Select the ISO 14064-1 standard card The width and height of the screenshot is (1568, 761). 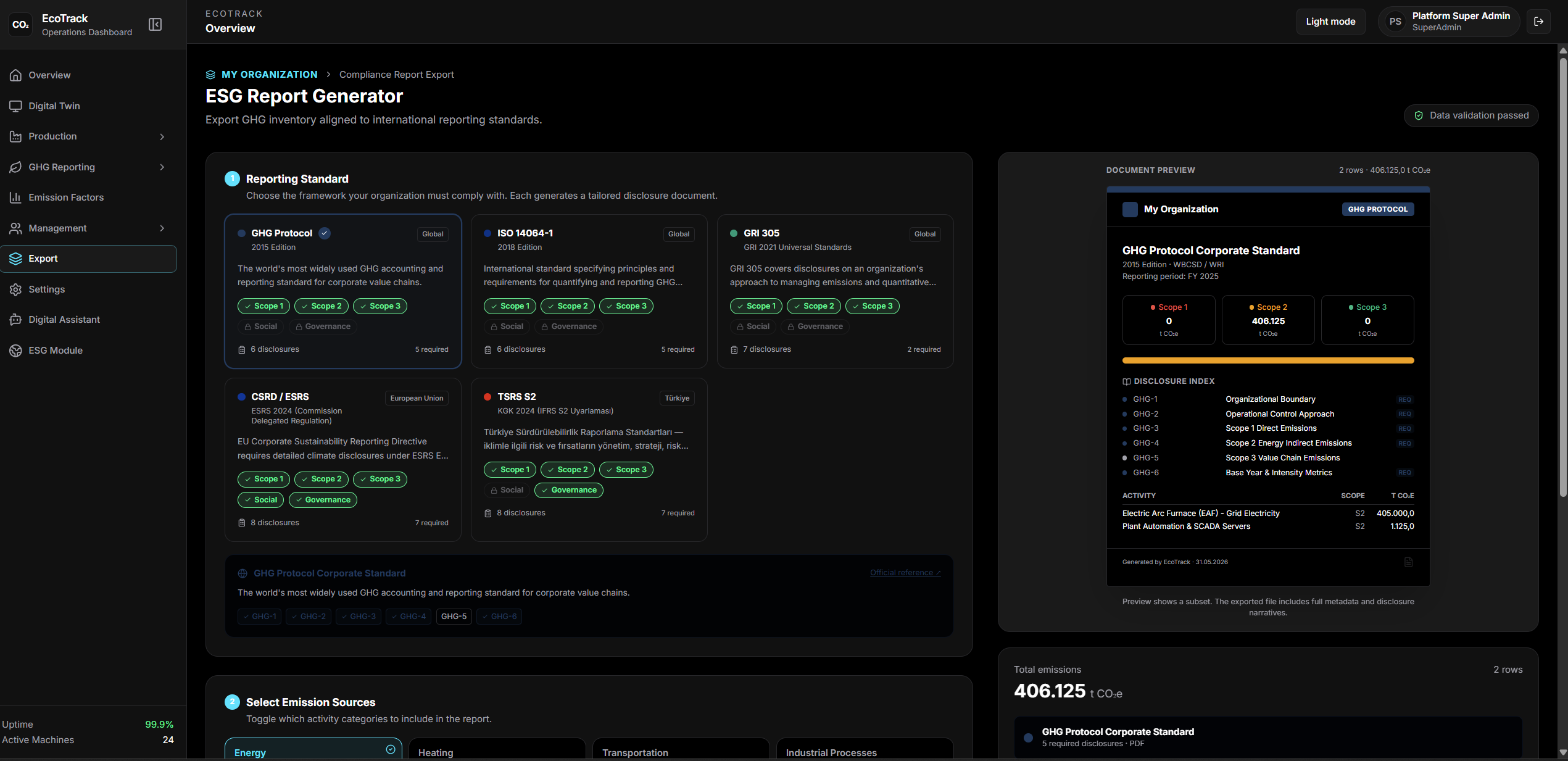(589, 291)
